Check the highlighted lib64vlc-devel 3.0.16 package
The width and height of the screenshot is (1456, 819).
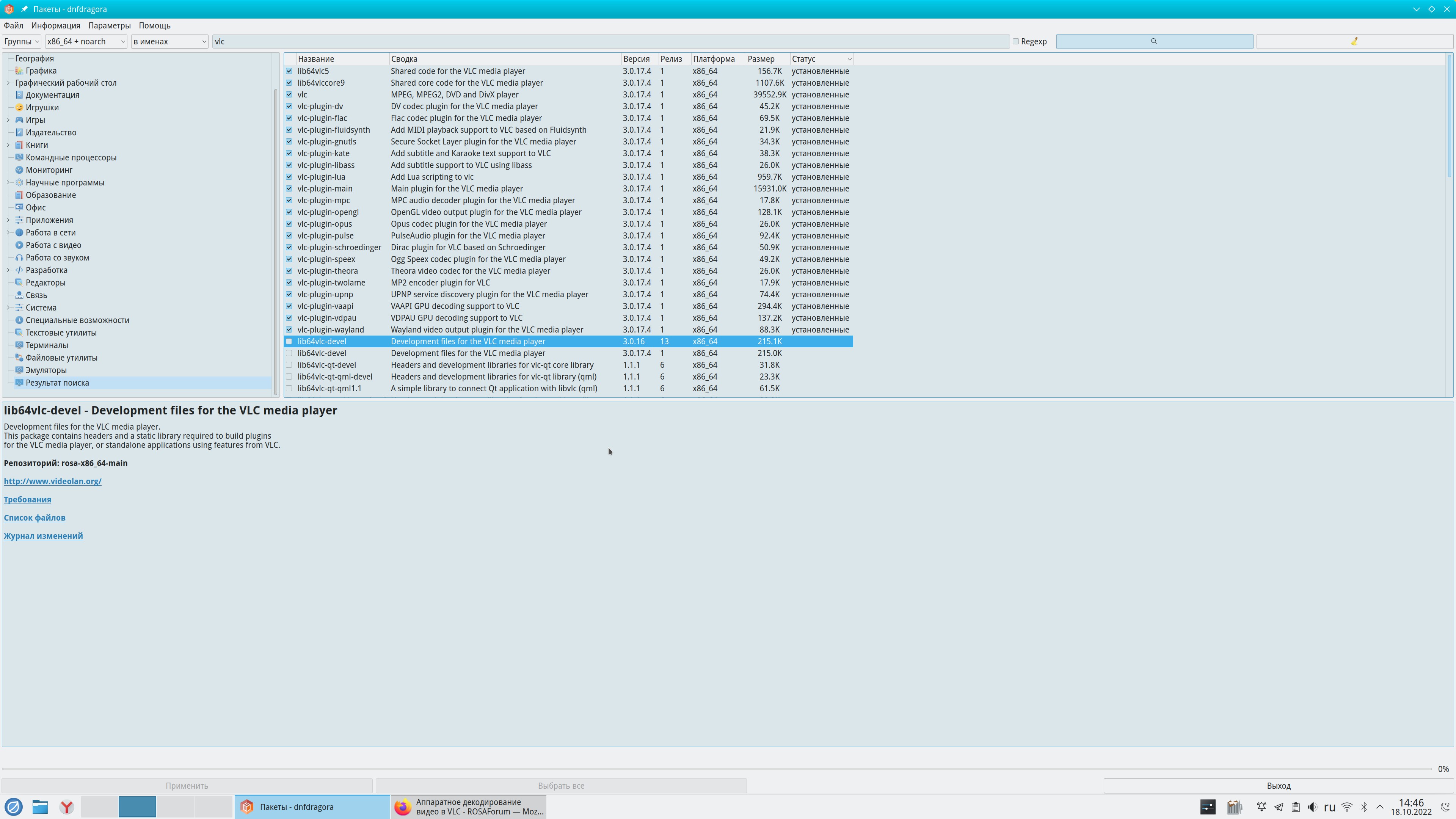point(289,341)
